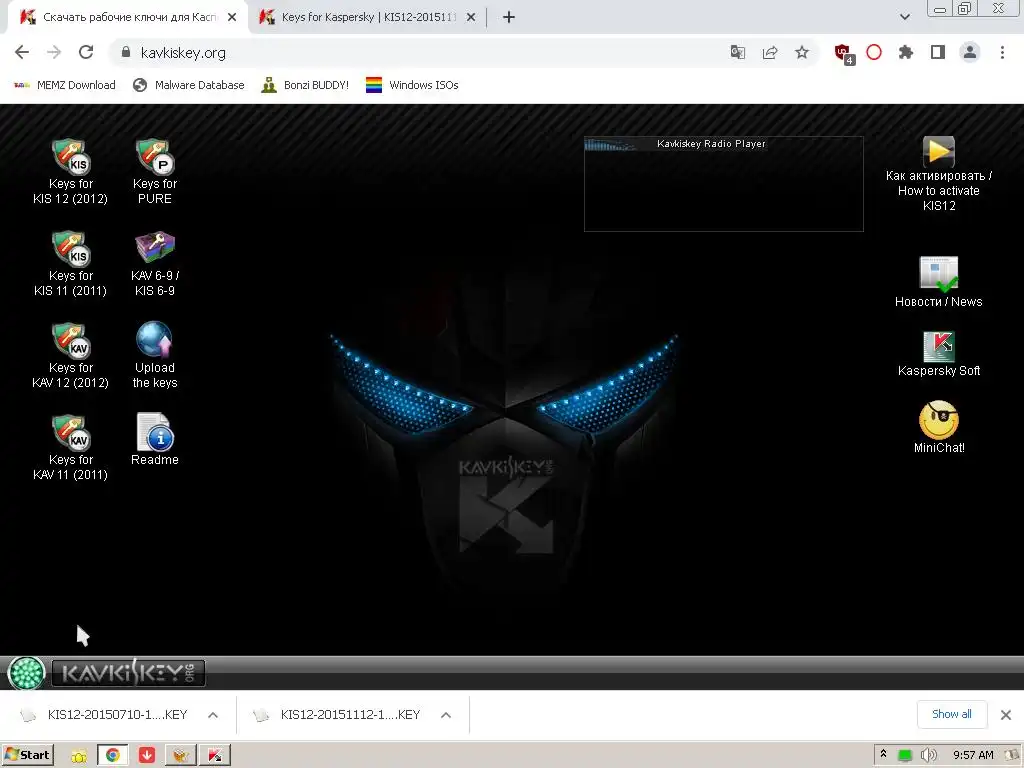
Task: Go forward in browser history
Action: pyautogui.click(x=54, y=52)
